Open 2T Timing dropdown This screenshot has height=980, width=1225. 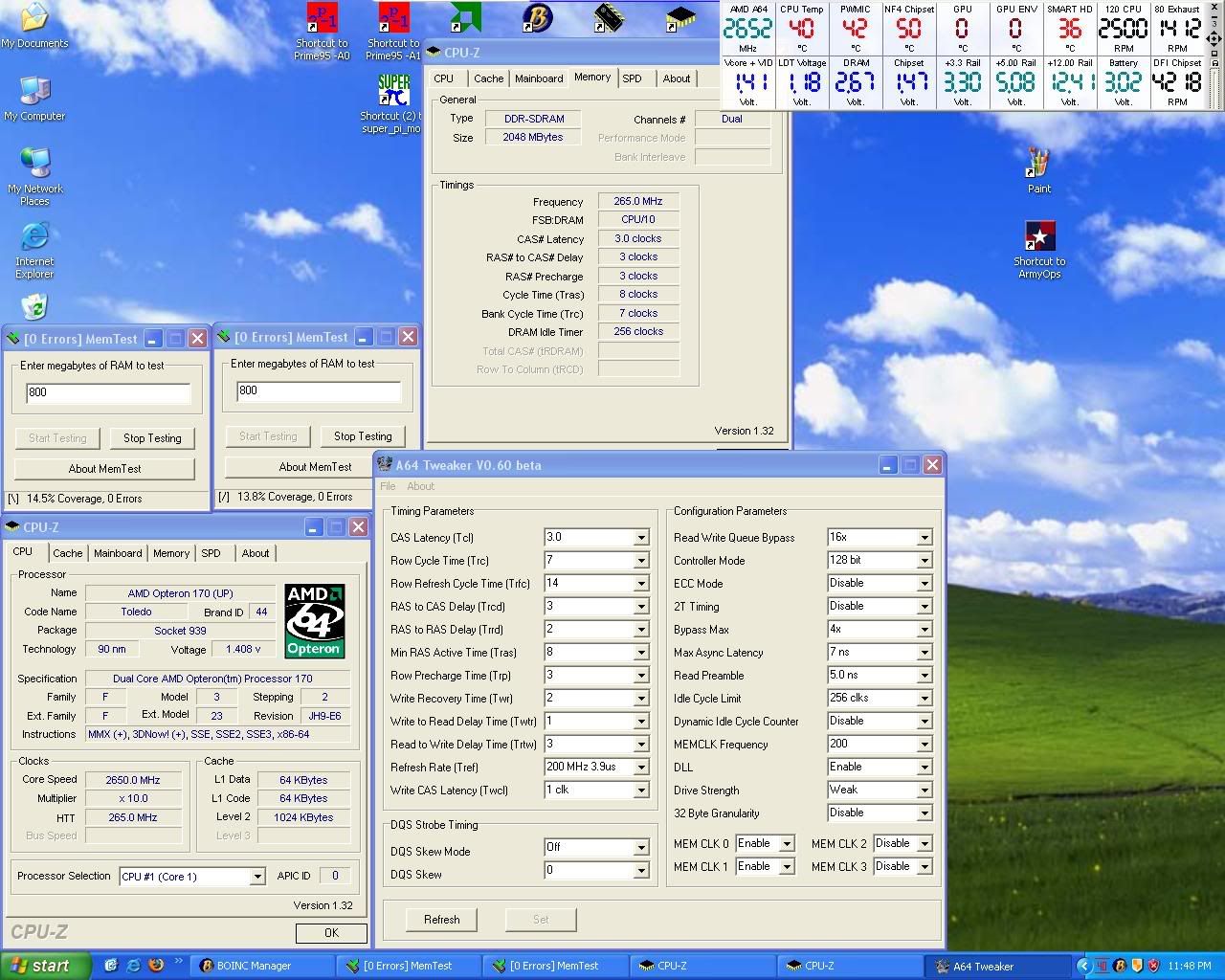click(924, 607)
